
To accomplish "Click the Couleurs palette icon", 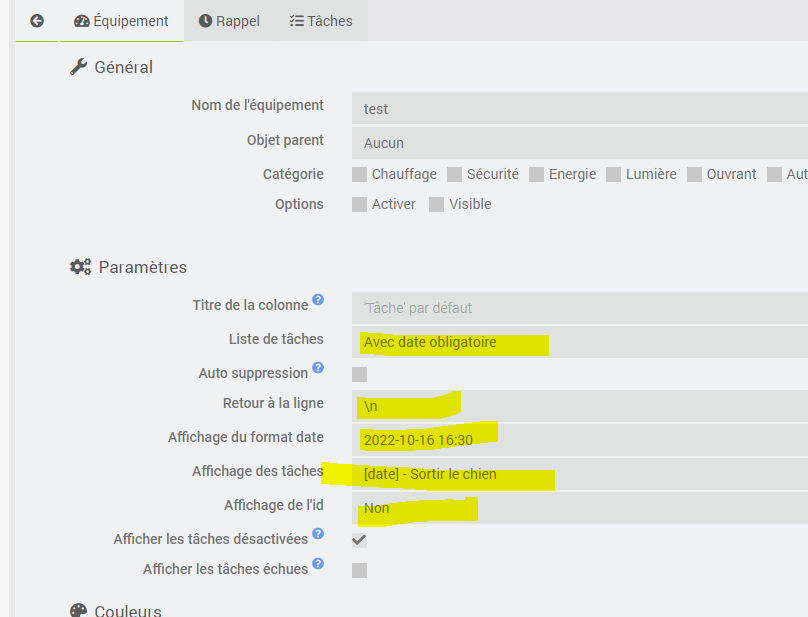I will [79, 611].
